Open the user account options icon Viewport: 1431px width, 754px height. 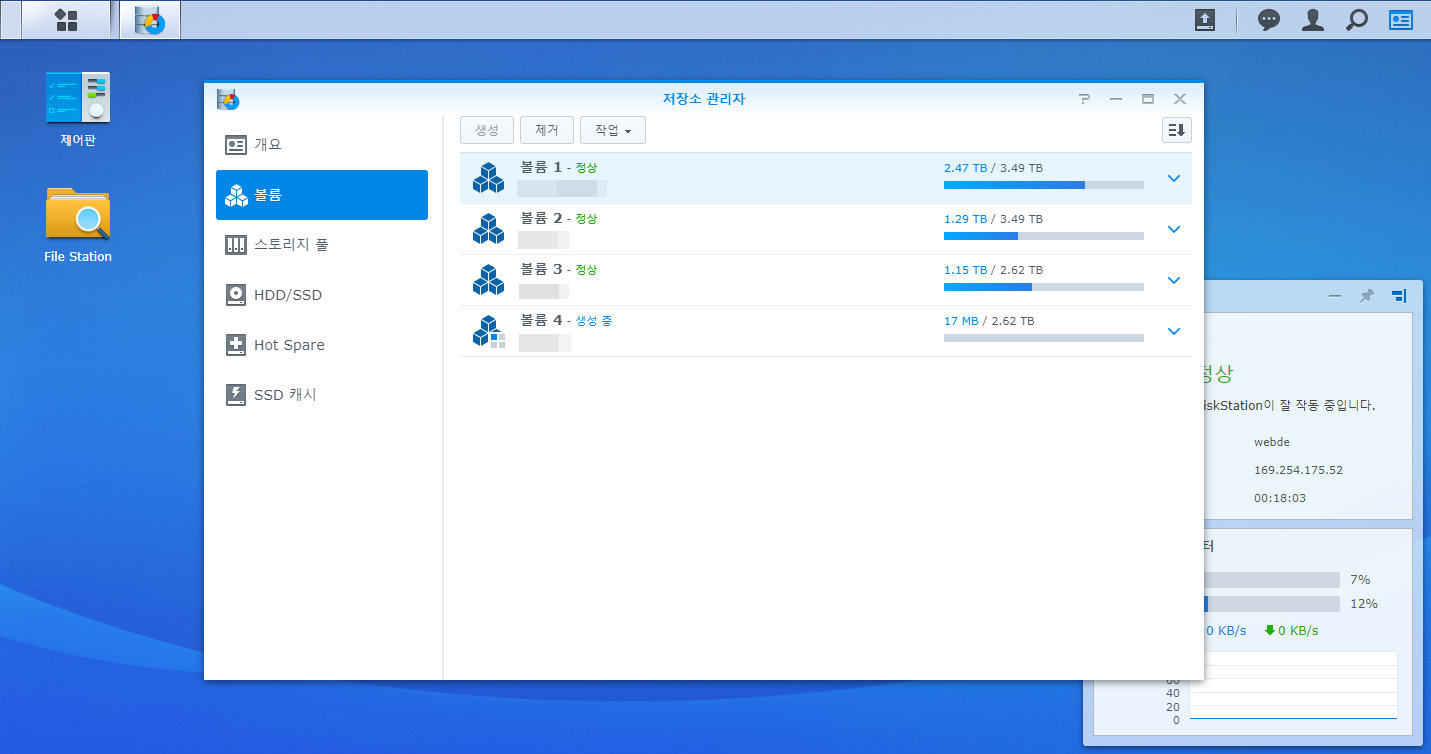(x=1313, y=20)
